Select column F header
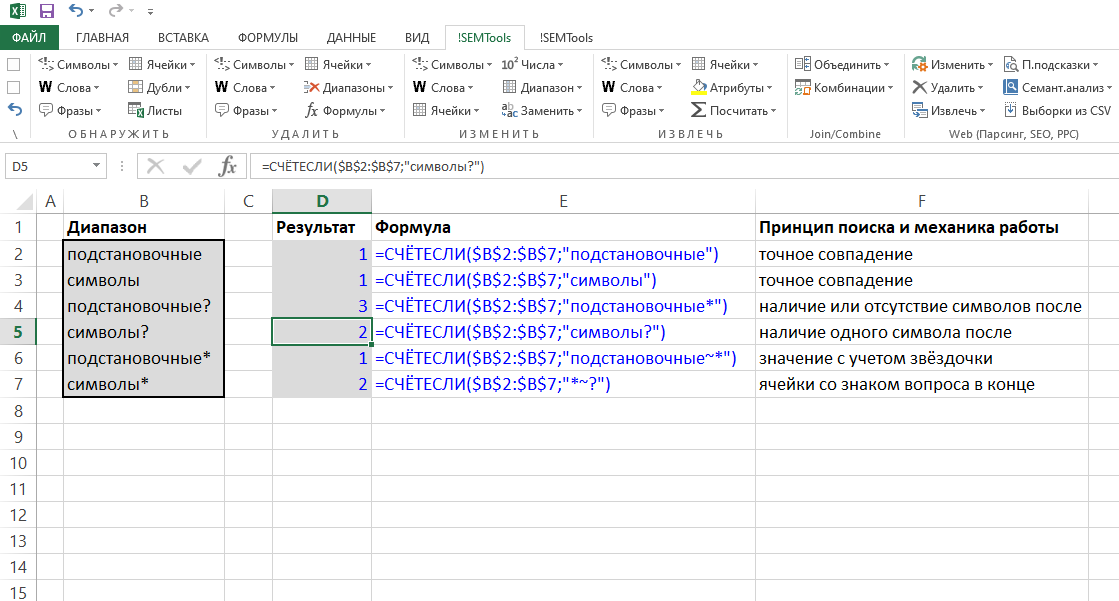1119x601 pixels. (921, 201)
